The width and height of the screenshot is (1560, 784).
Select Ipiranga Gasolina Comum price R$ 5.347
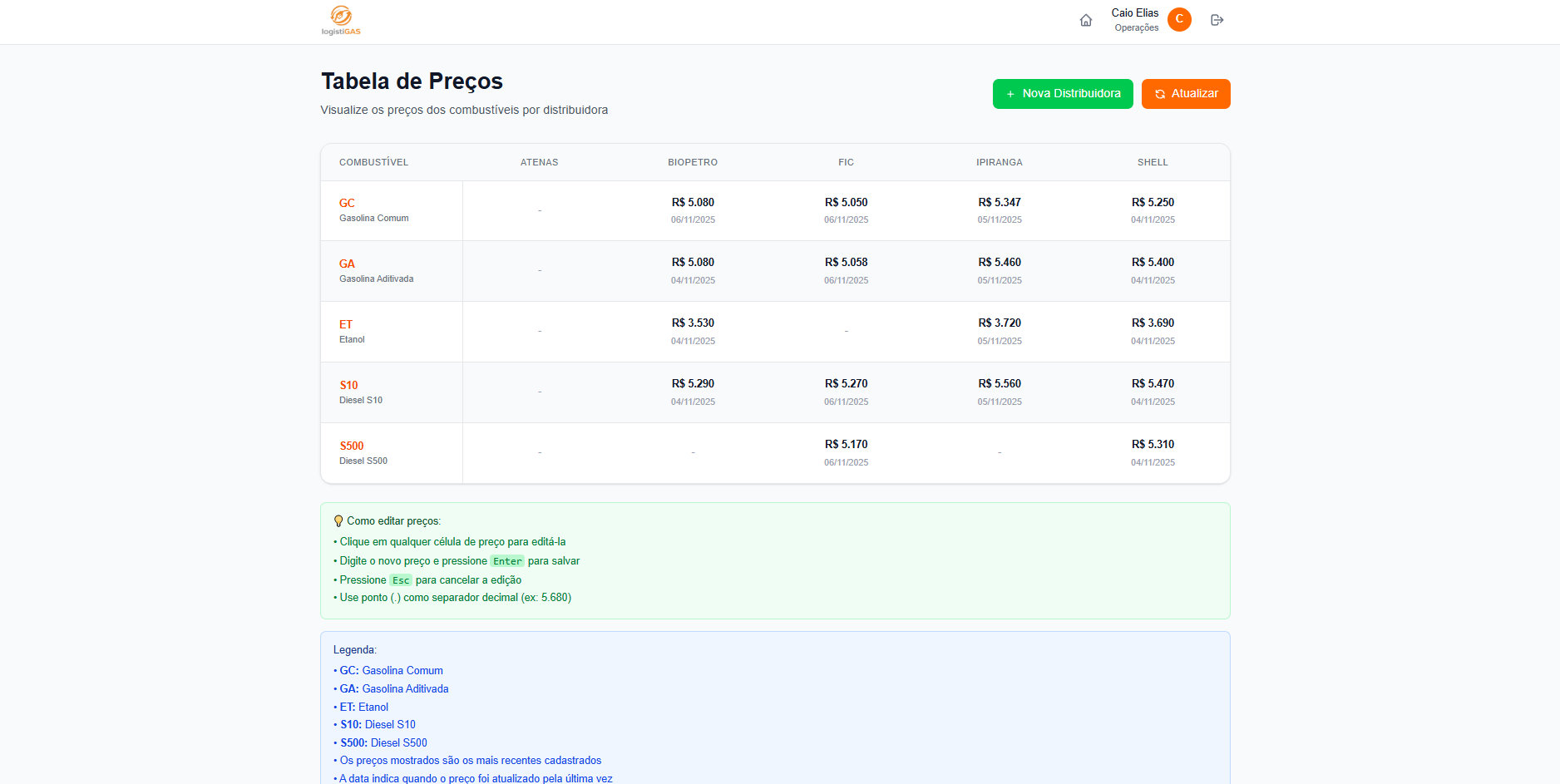(x=999, y=203)
